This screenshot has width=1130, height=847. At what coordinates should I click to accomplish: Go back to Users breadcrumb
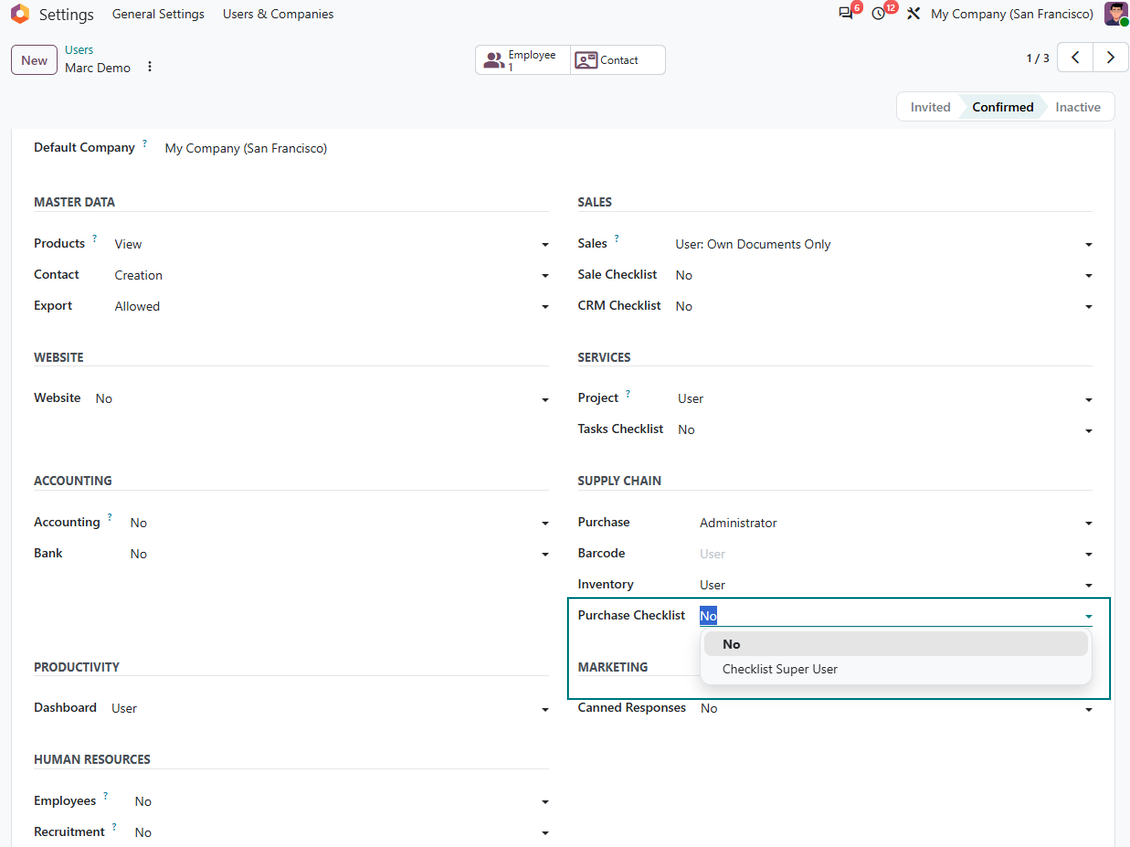(x=79, y=50)
